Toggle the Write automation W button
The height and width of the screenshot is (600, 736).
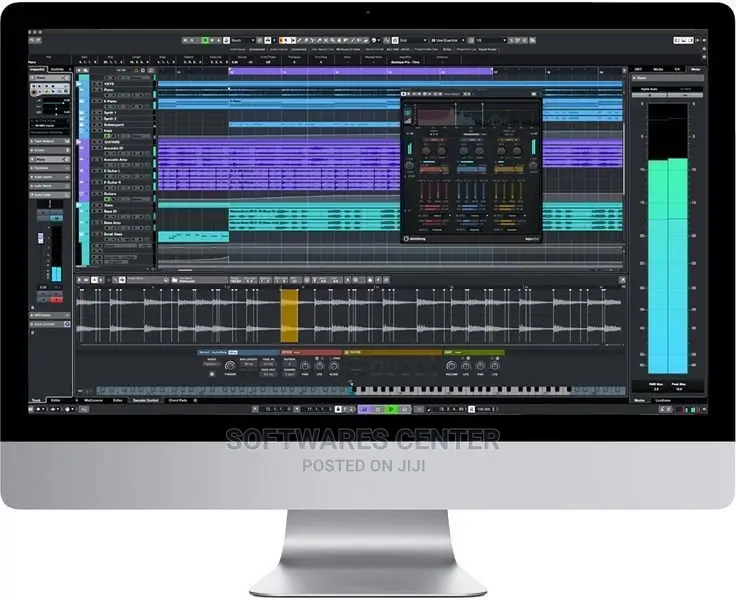(x=212, y=40)
